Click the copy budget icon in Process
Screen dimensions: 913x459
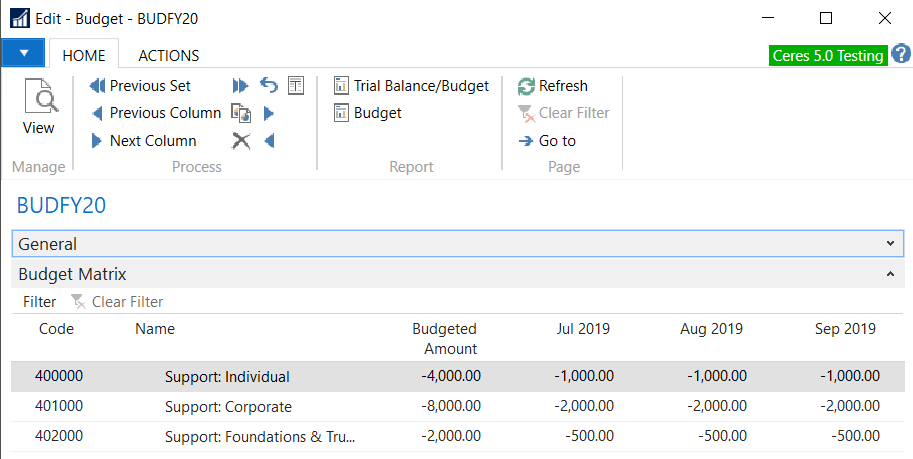(241, 113)
